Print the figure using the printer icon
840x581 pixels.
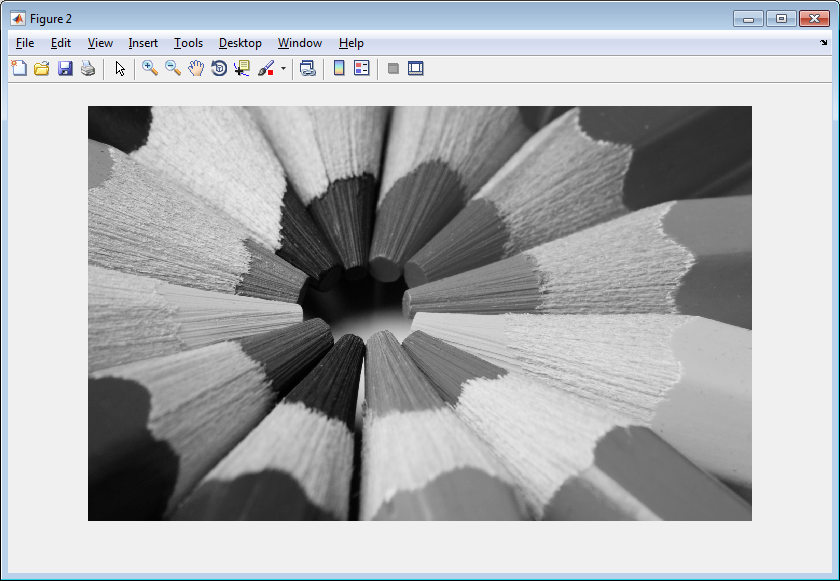(88, 68)
